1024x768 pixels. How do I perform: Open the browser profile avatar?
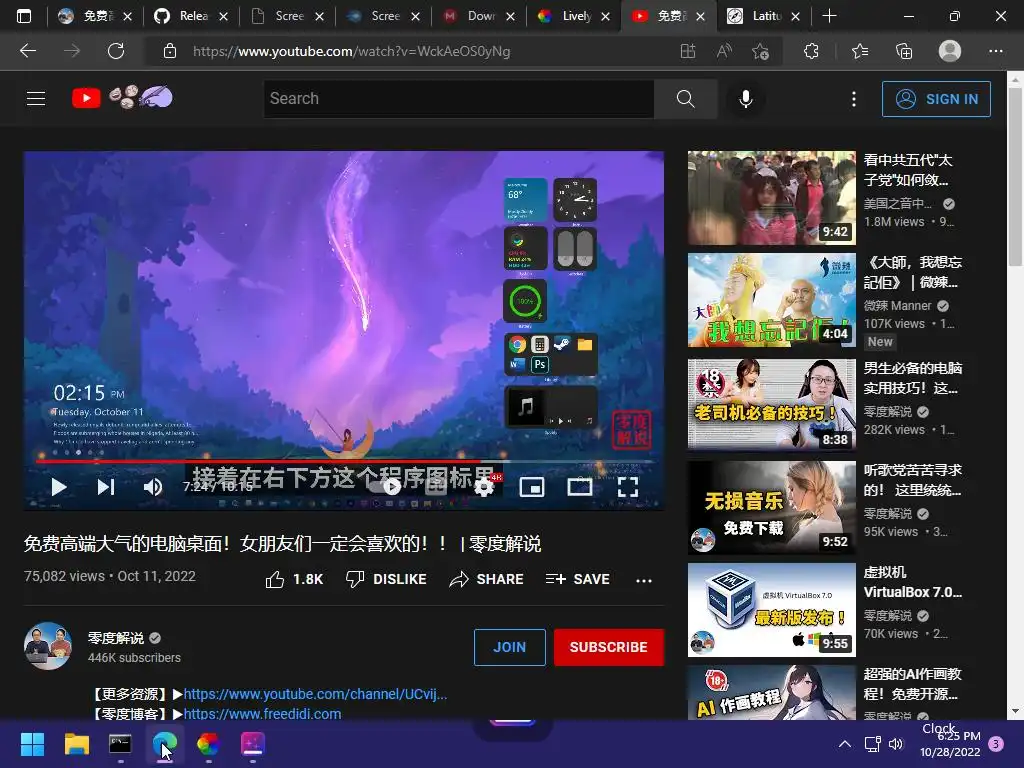[950, 51]
